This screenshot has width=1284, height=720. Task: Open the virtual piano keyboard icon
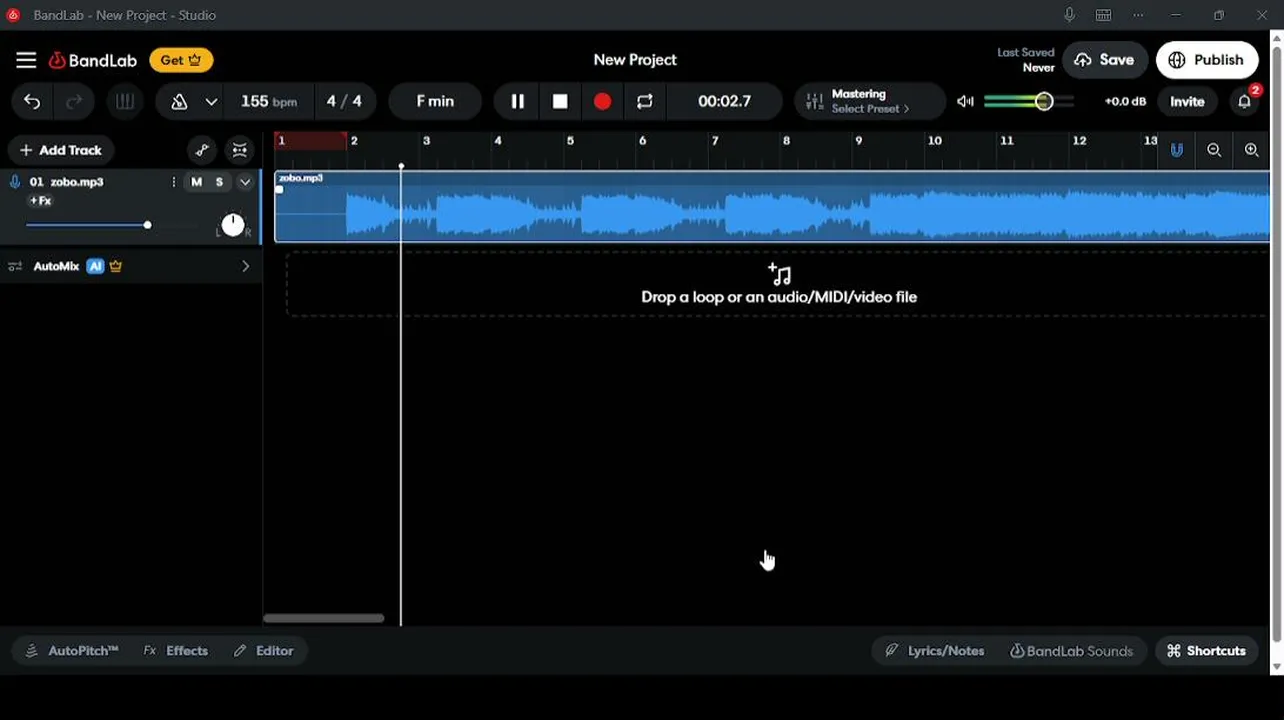tap(125, 101)
